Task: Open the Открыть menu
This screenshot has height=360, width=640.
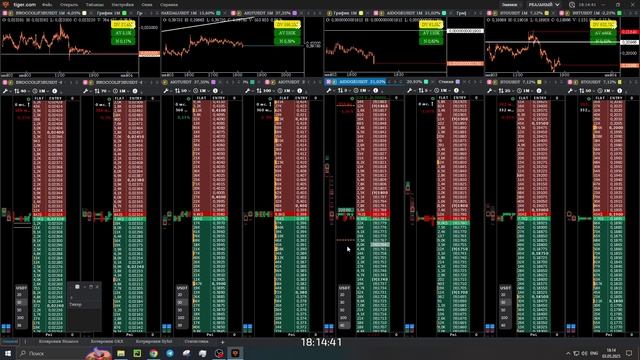Action: [x=69, y=5]
